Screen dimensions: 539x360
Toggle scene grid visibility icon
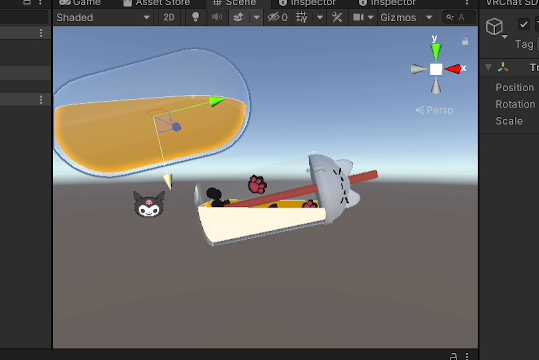click(x=301, y=17)
